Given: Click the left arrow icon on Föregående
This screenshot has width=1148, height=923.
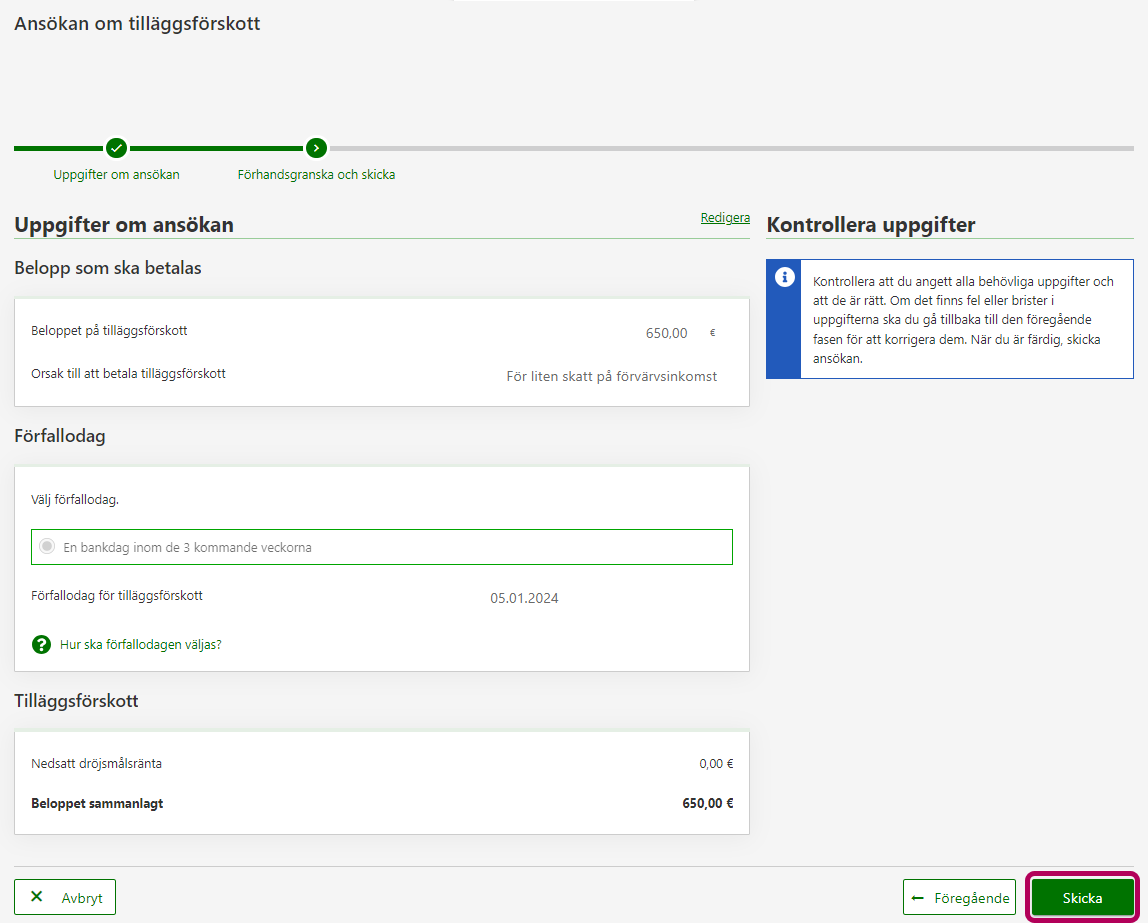Looking at the screenshot, I should coord(917,898).
